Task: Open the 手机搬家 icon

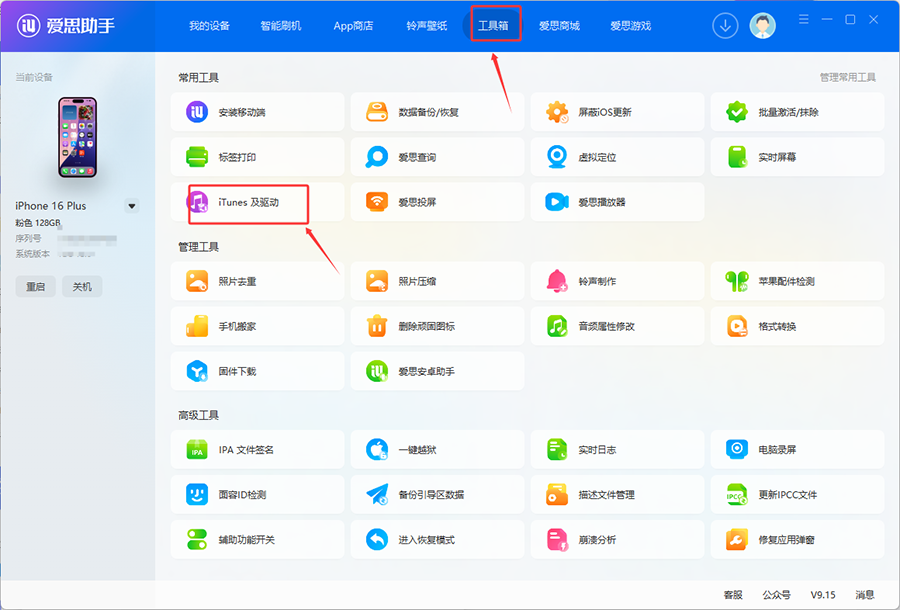Action: tap(197, 326)
